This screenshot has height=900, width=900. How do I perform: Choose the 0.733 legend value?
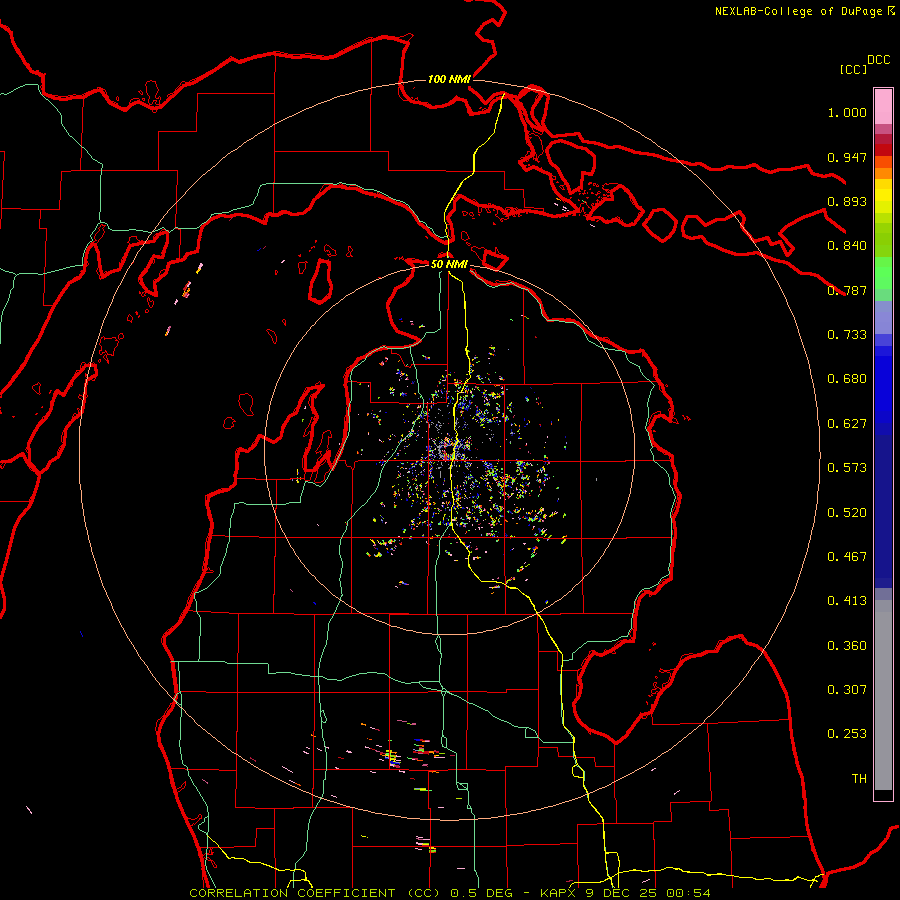coord(847,335)
